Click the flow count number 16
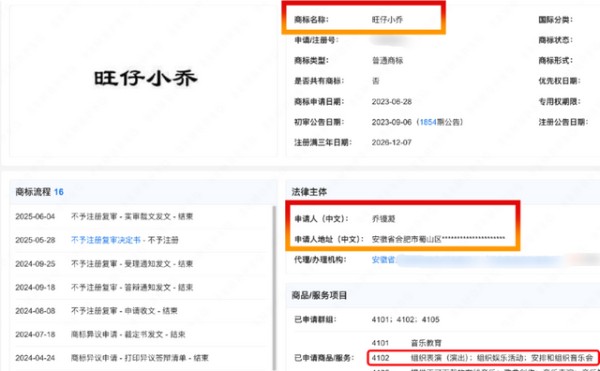600x371 pixels. [x=59, y=192]
